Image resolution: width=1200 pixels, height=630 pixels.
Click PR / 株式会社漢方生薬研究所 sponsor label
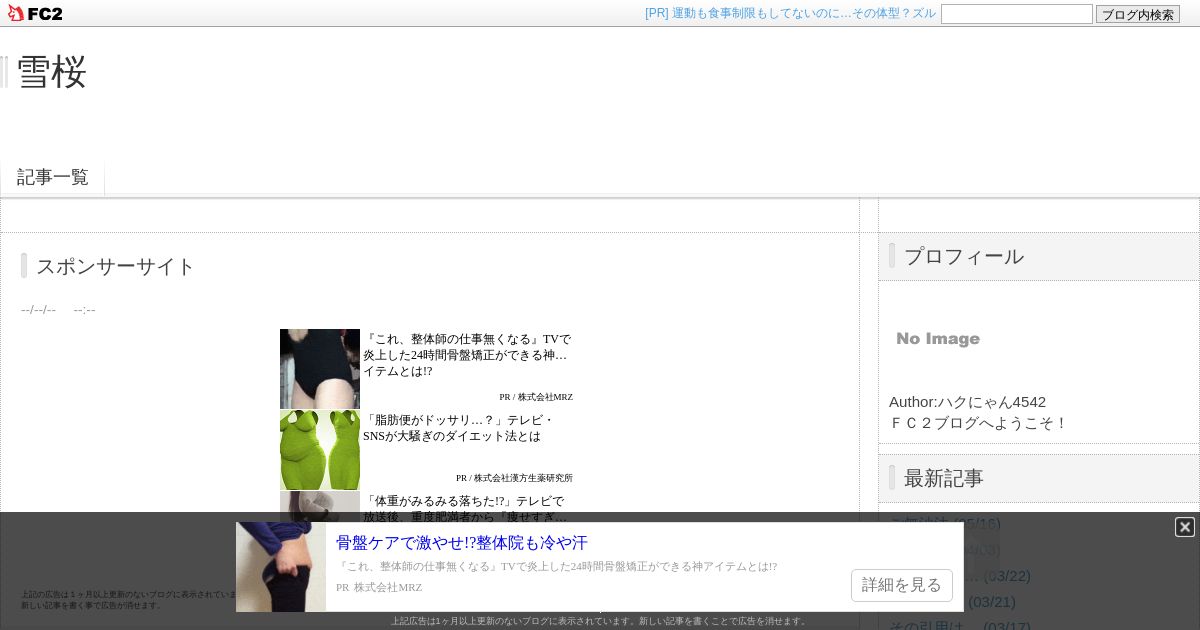(x=514, y=478)
